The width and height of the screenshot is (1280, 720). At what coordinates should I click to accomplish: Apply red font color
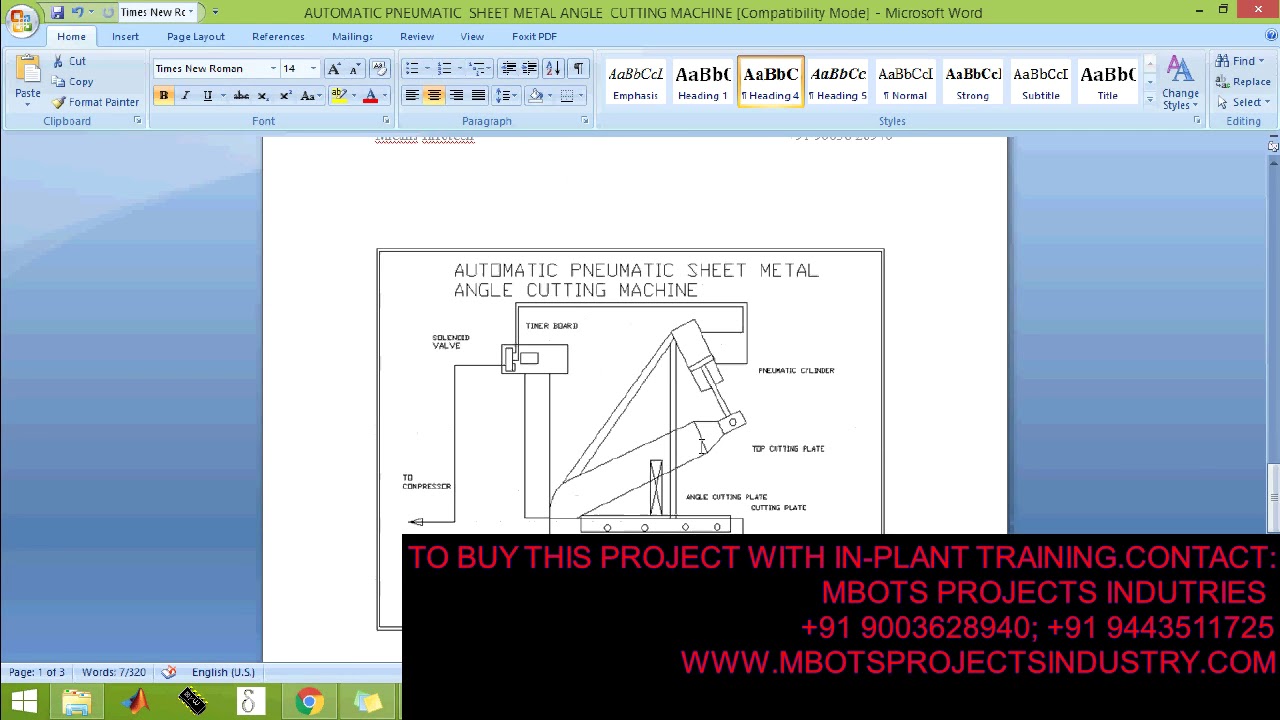[x=370, y=96]
